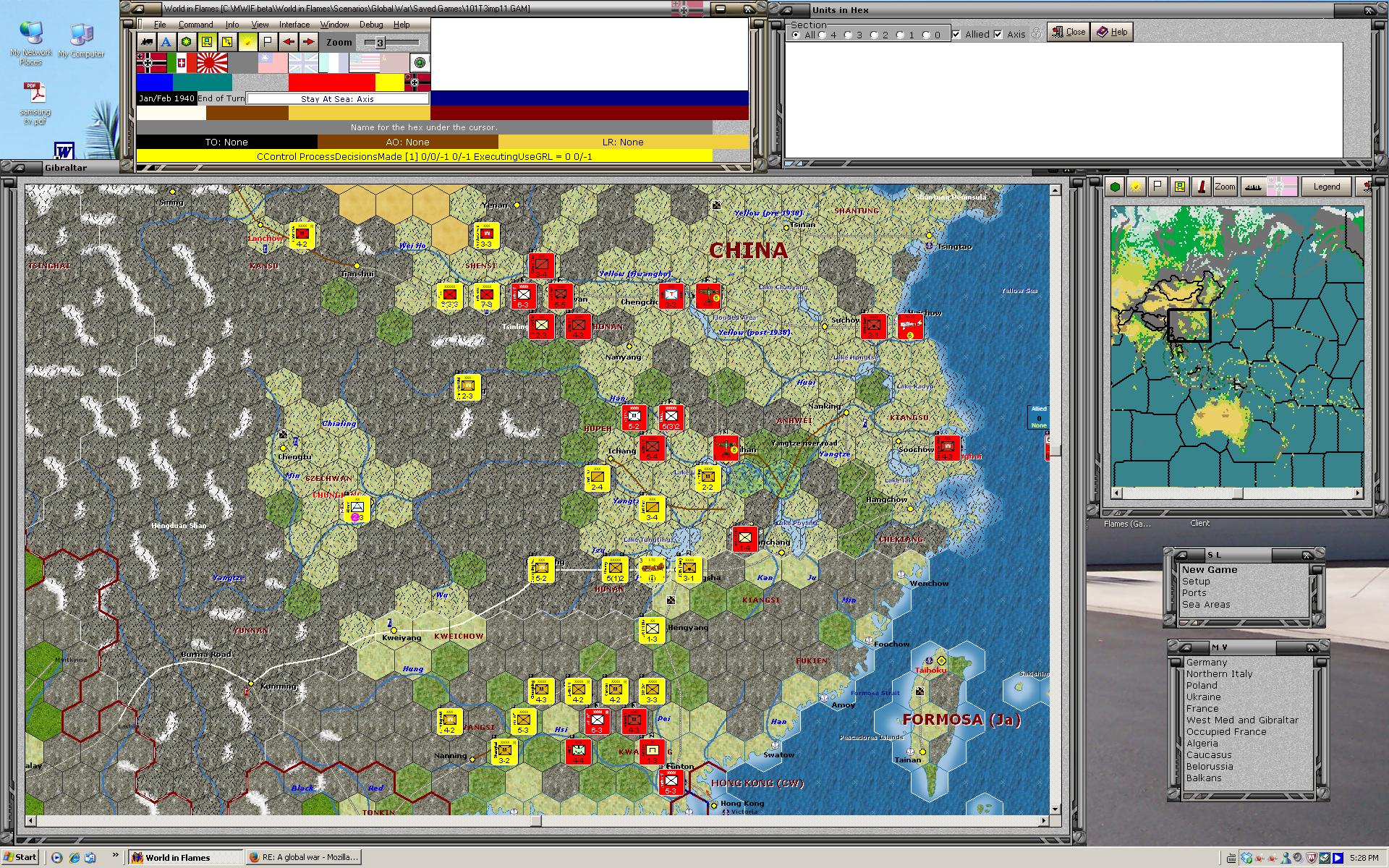Select the USA flag in country row
Viewport: 1389px width, 868px height.
tap(365, 63)
